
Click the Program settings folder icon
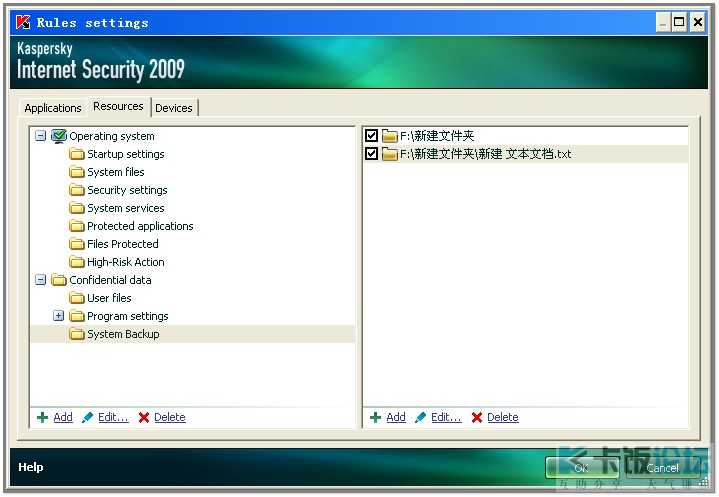click(77, 316)
